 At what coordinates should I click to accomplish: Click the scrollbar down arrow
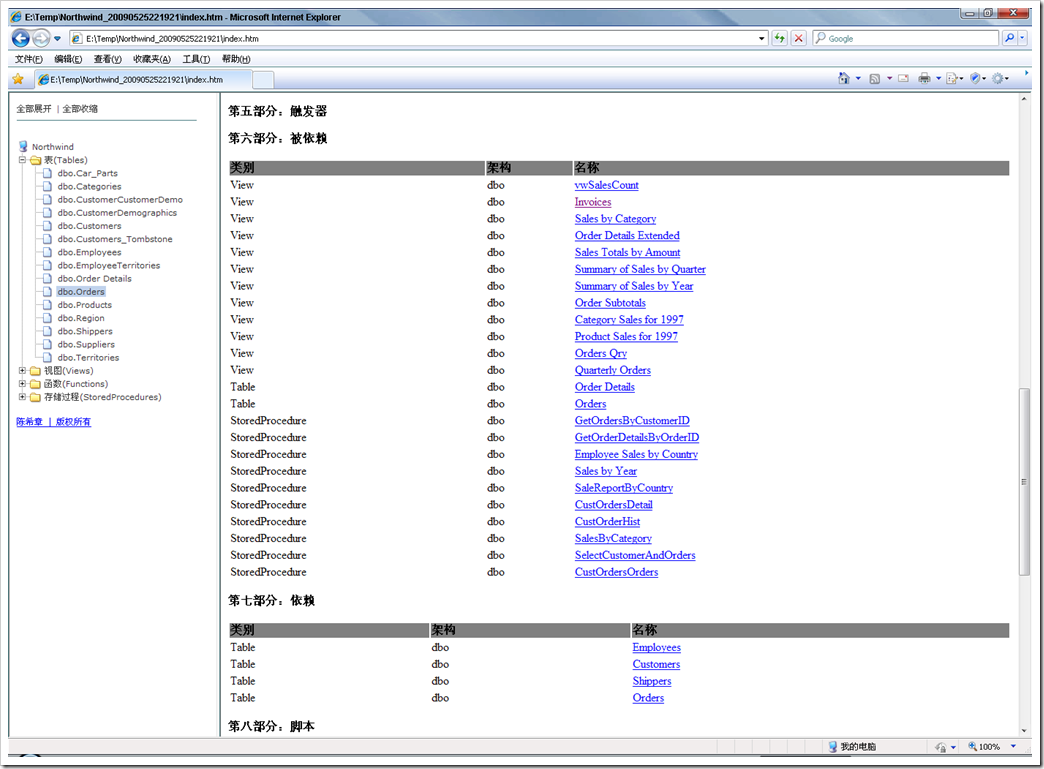click(x=1024, y=730)
